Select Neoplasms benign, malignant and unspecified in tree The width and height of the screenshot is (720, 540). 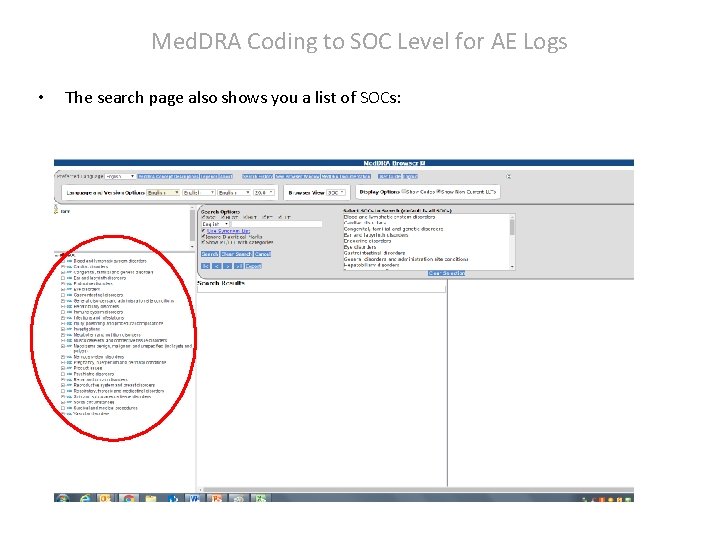[133, 348]
